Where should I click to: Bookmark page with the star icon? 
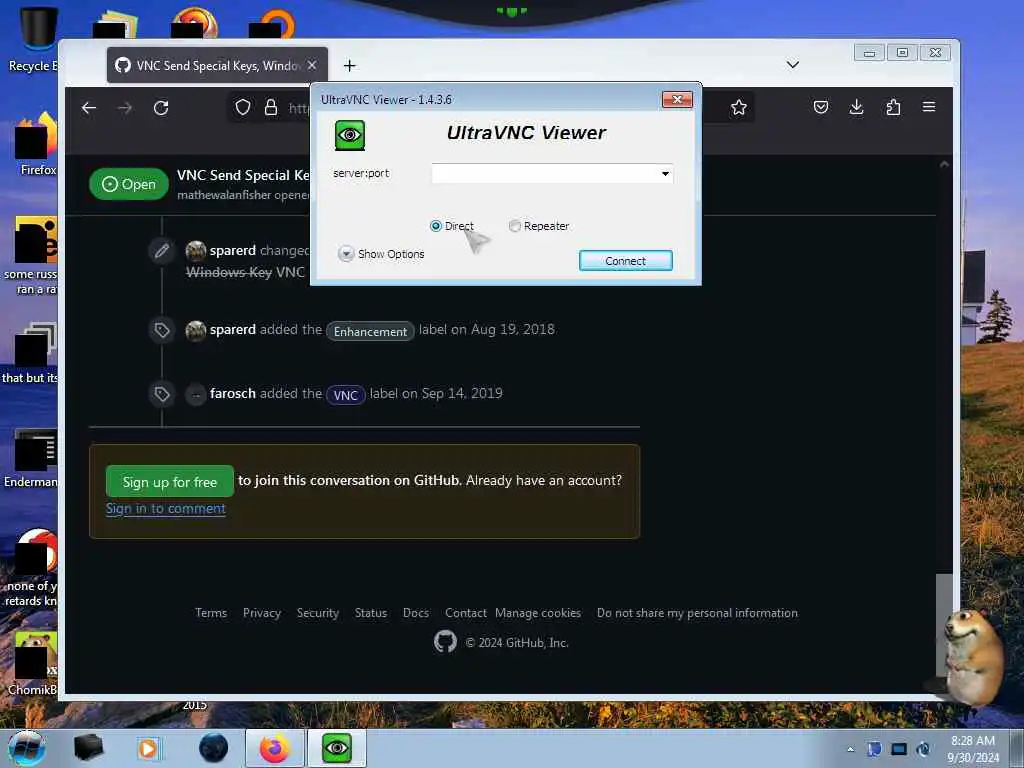click(x=739, y=107)
